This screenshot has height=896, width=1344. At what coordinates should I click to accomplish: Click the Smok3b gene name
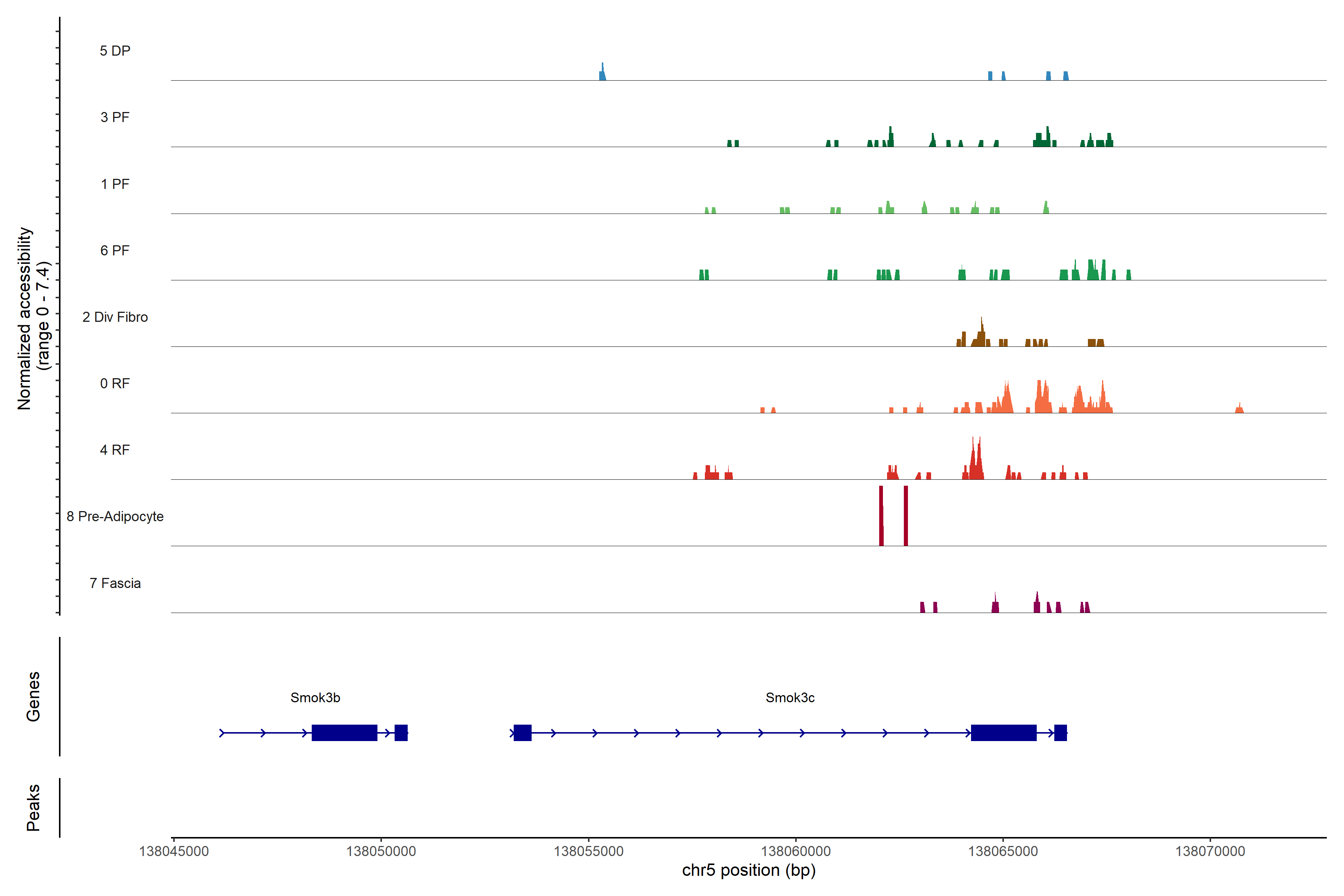point(315,698)
